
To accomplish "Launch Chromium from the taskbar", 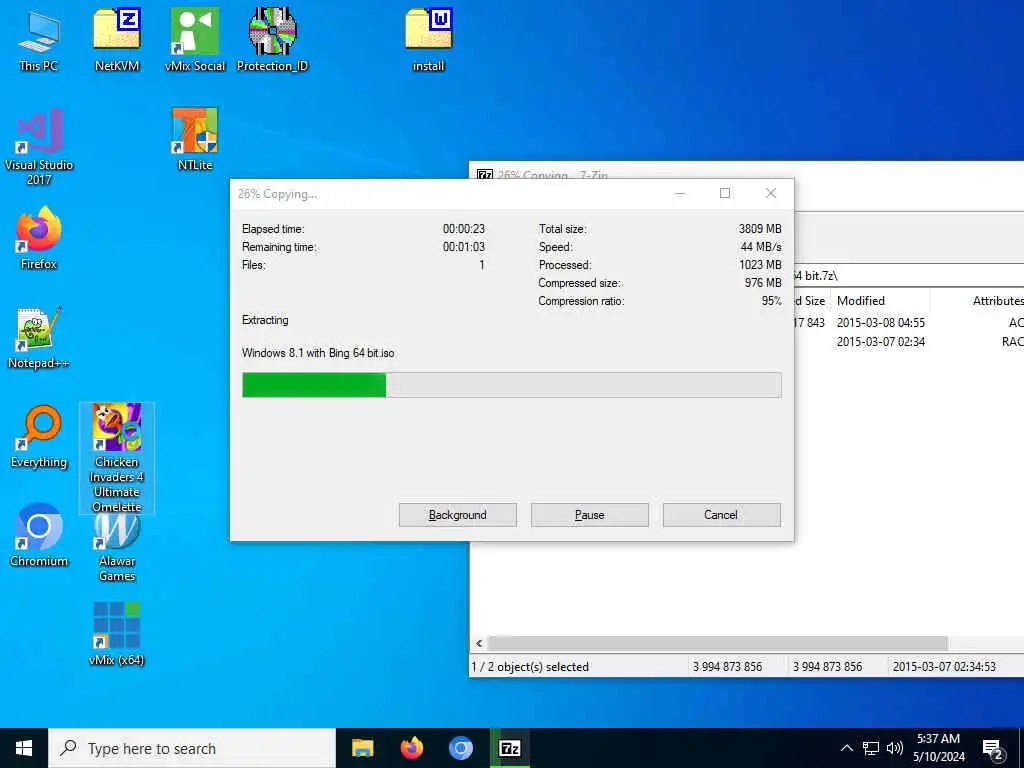I will coord(460,748).
